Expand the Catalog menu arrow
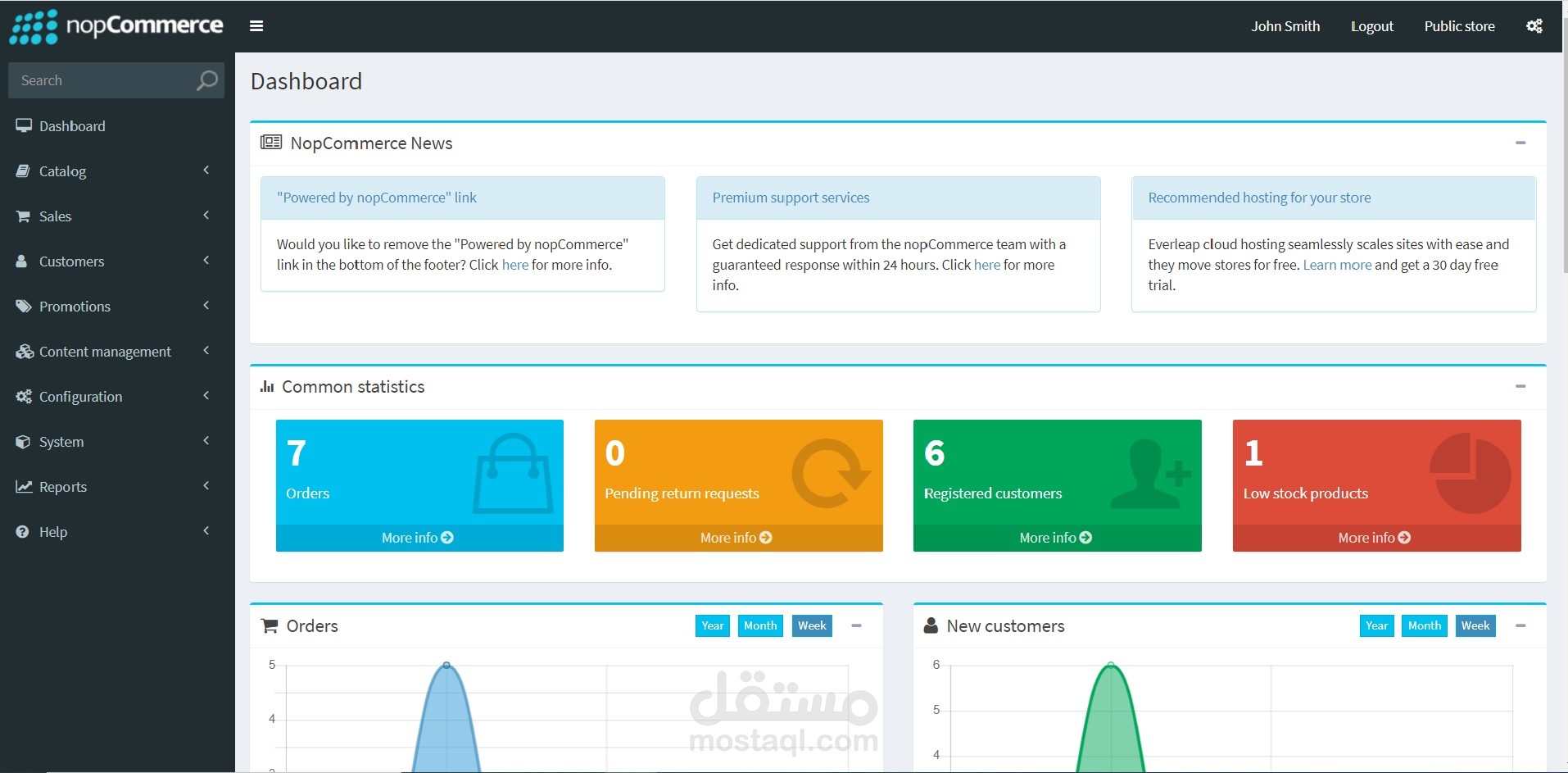 click(x=206, y=171)
